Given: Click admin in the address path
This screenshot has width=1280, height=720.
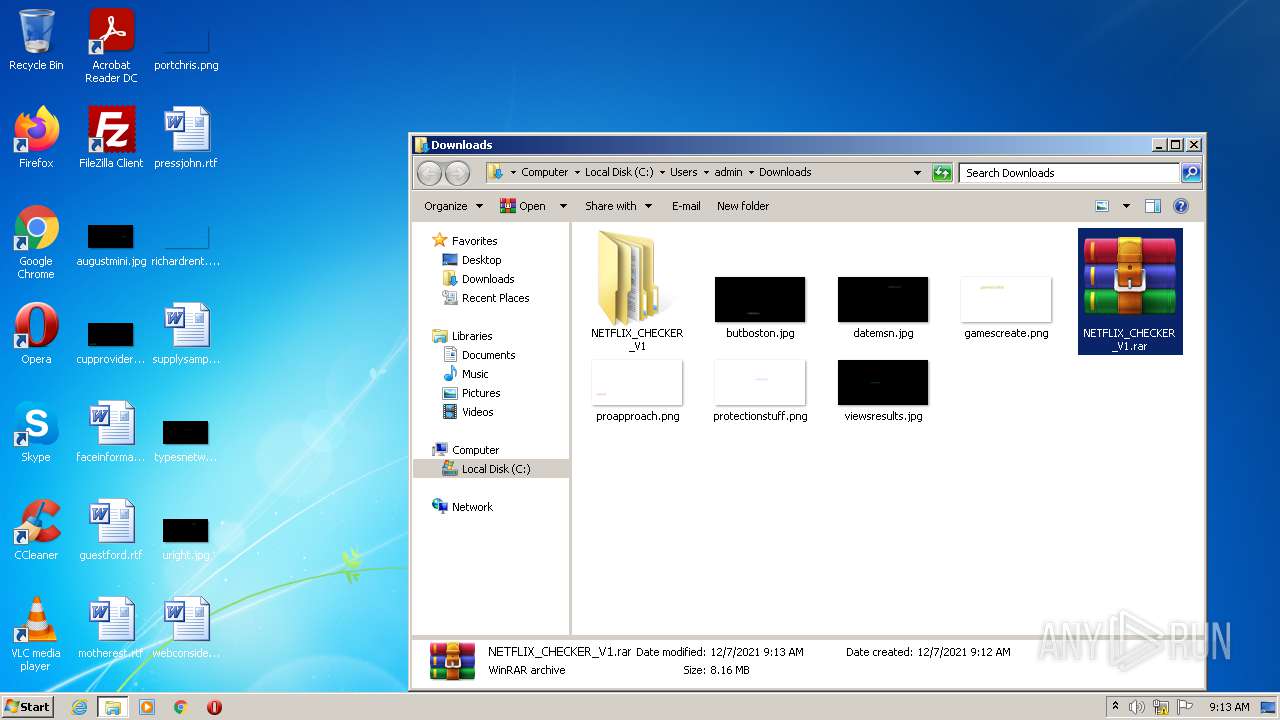Looking at the screenshot, I should coord(728,172).
